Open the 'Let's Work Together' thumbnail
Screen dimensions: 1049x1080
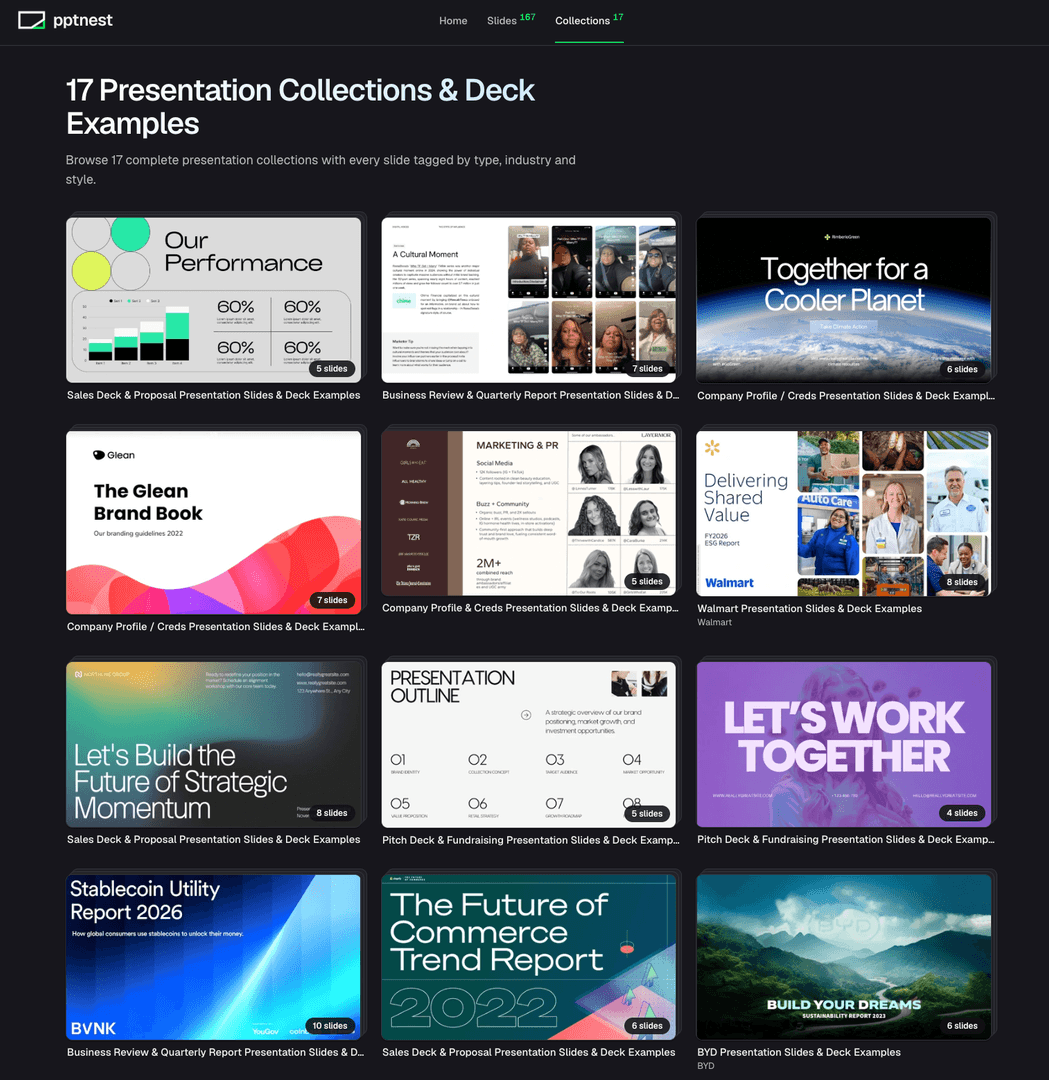point(844,744)
